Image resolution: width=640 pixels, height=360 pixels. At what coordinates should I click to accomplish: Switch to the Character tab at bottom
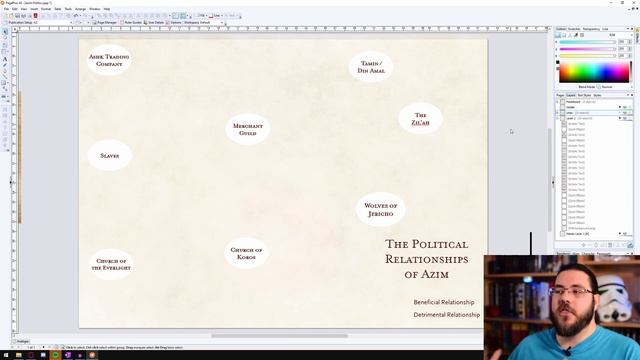pos(588,253)
